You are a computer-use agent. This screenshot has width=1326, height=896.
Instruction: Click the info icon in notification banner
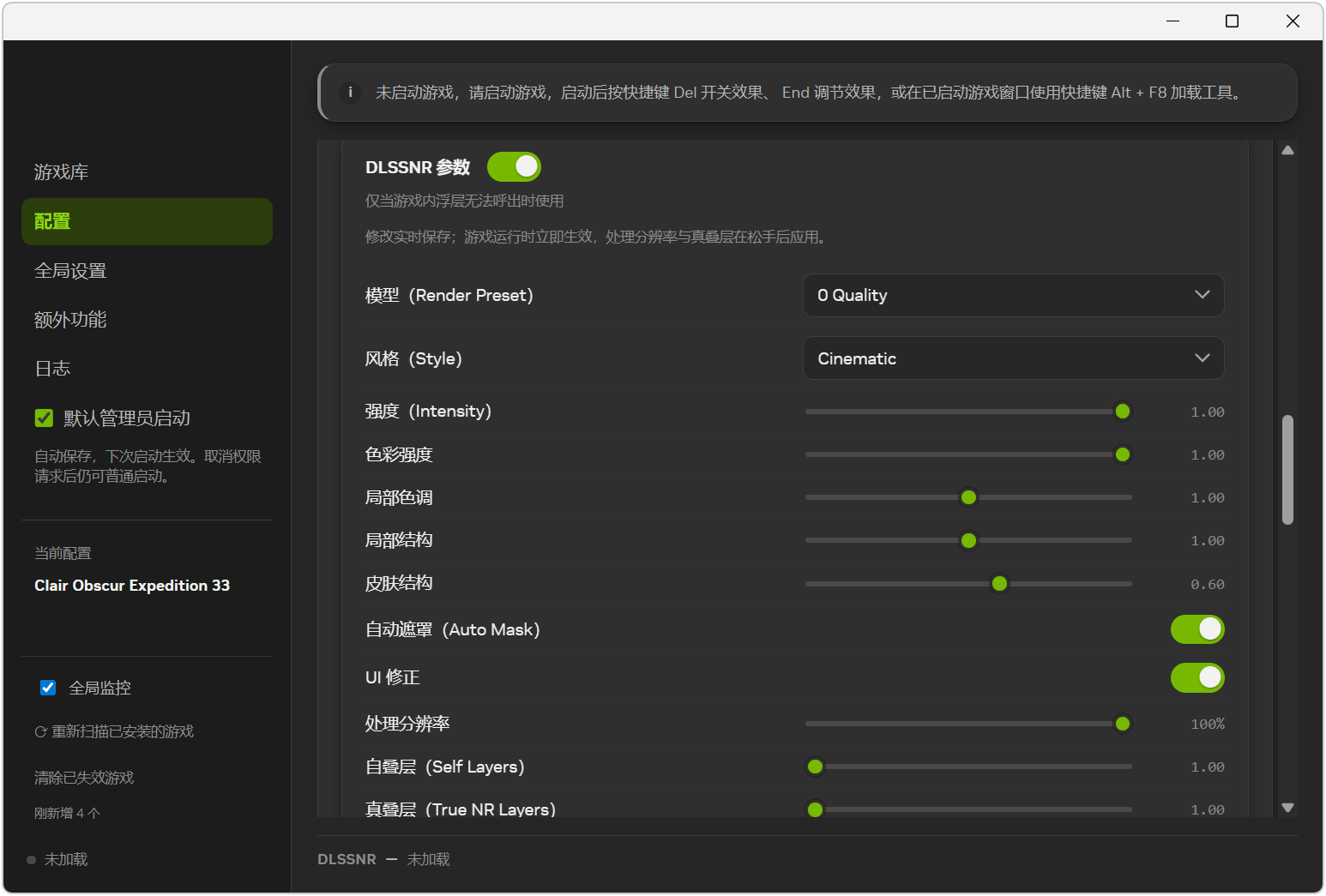(350, 93)
